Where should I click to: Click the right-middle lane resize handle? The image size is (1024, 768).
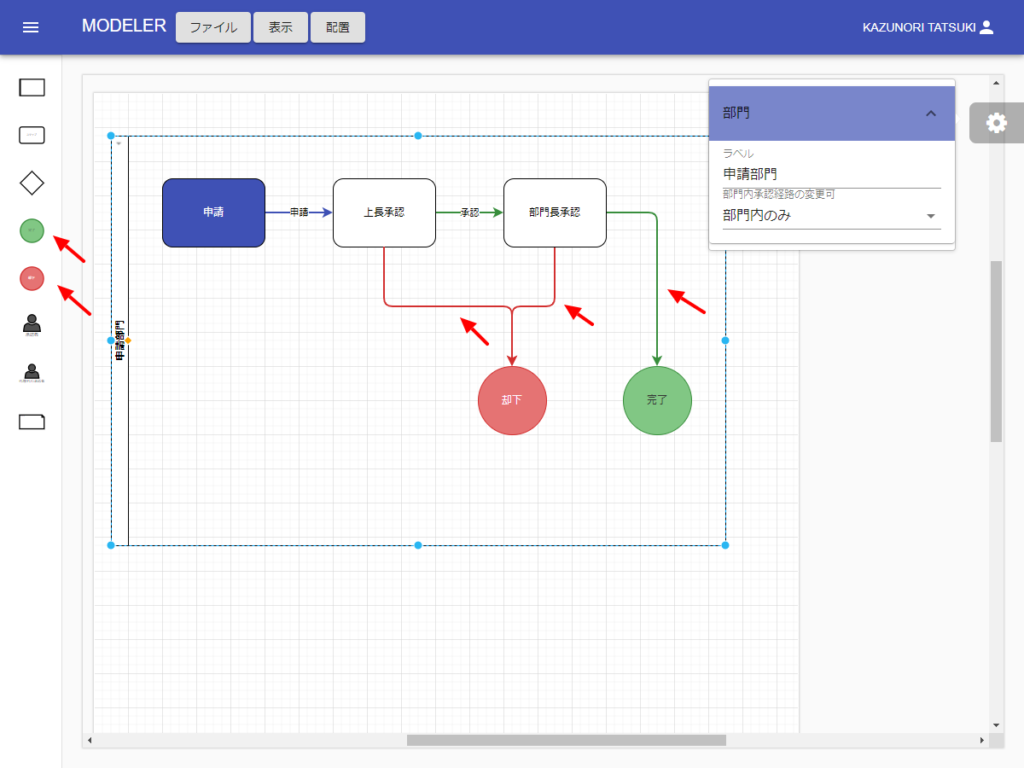click(x=726, y=340)
